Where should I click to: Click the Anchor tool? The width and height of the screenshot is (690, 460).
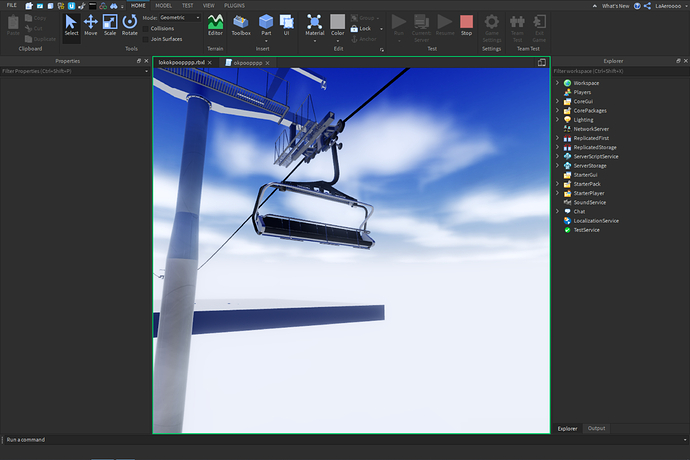(x=364, y=39)
